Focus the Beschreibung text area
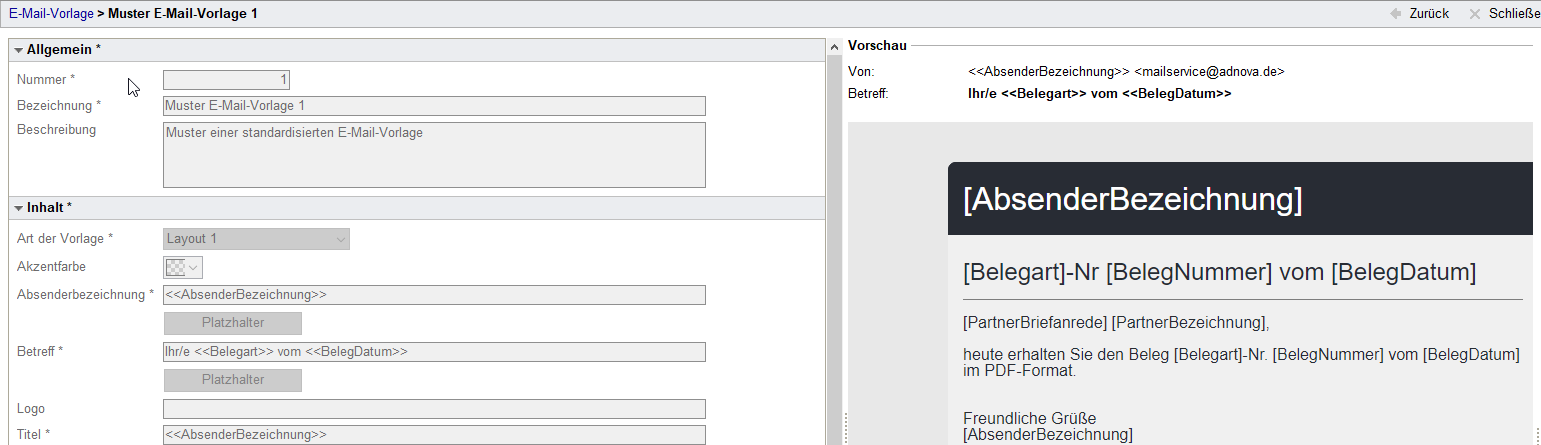The image size is (1541, 445). (x=434, y=155)
